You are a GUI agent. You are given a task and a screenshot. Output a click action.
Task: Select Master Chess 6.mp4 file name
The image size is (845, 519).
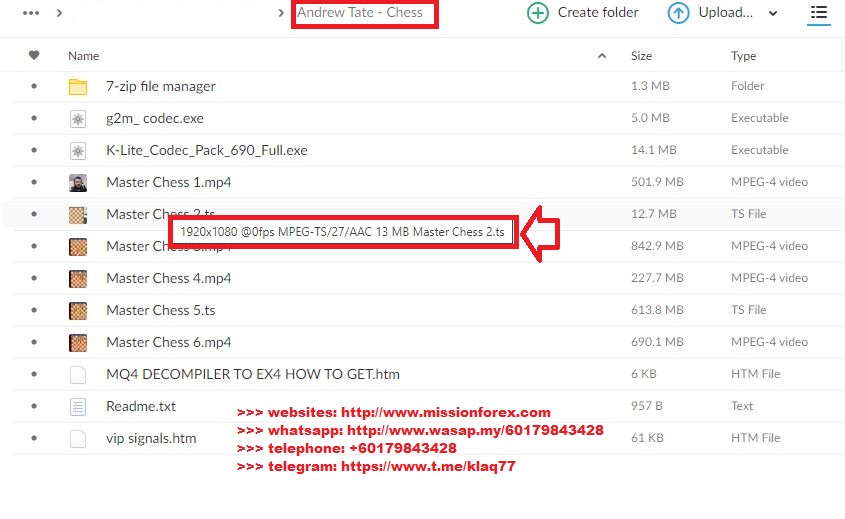pyautogui.click(x=169, y=342)
